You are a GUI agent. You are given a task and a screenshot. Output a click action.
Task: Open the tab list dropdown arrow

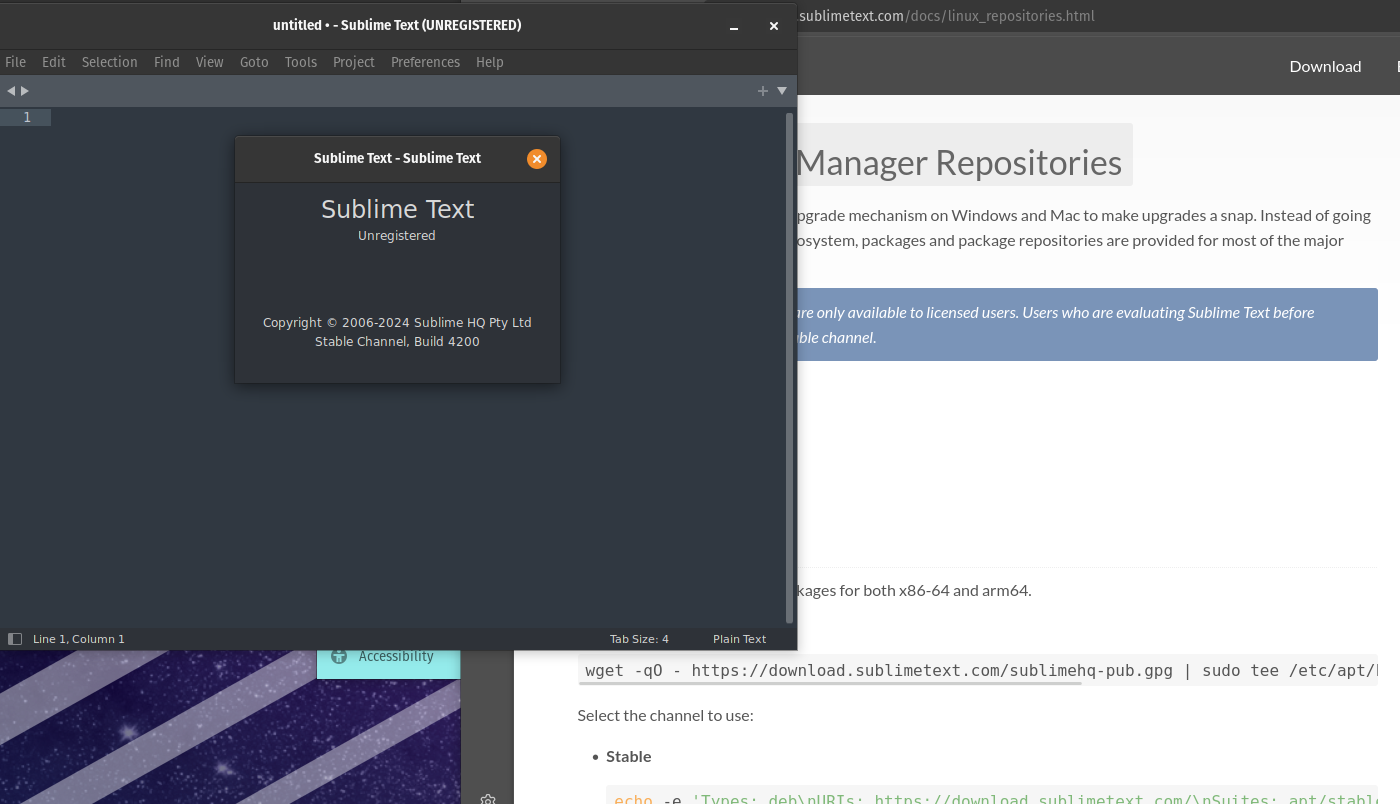pyautogui.click(x=782, y=91)
